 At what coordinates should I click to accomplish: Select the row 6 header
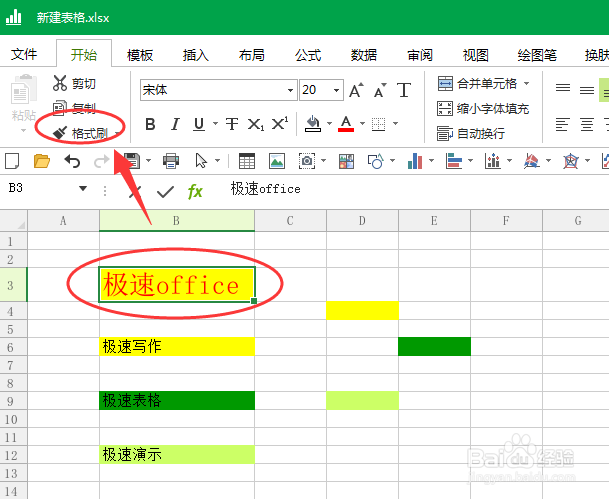[x=14, y=347]
